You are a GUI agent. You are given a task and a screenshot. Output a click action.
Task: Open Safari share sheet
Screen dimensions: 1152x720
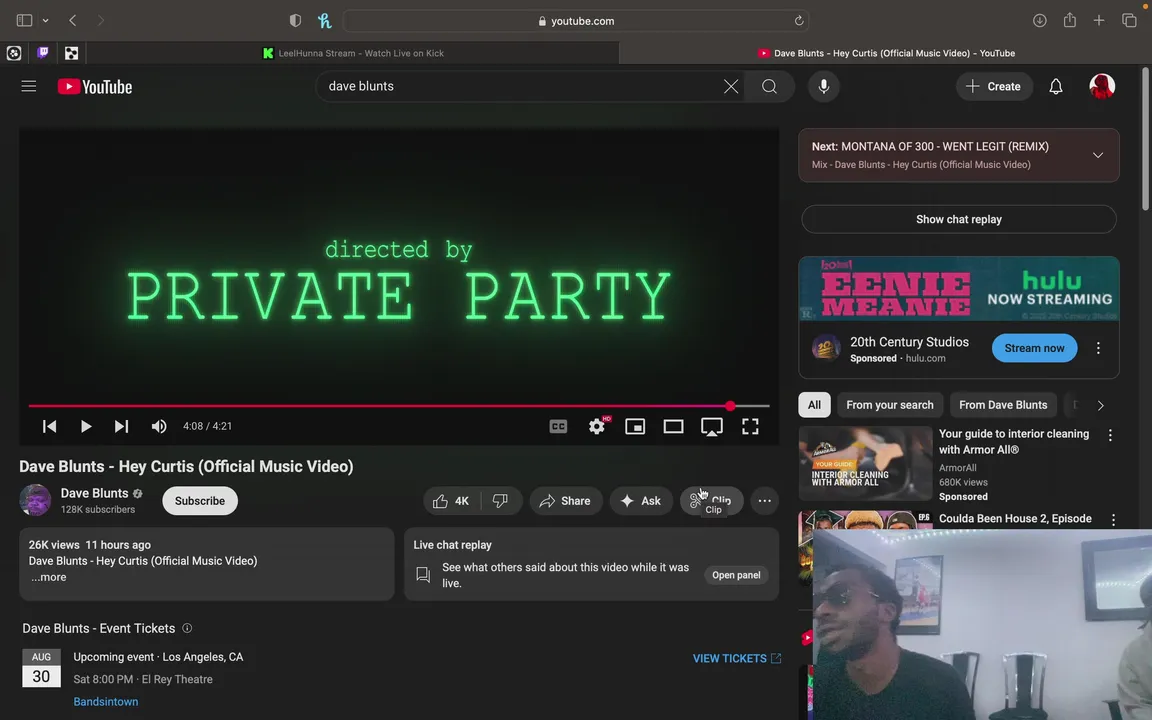pos(1070,20)
